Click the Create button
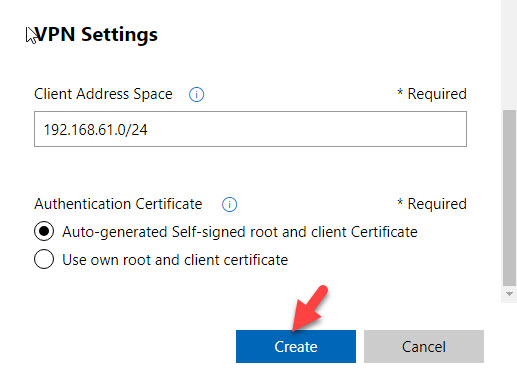This screenshot has height=388, width=517. (296, 346)
